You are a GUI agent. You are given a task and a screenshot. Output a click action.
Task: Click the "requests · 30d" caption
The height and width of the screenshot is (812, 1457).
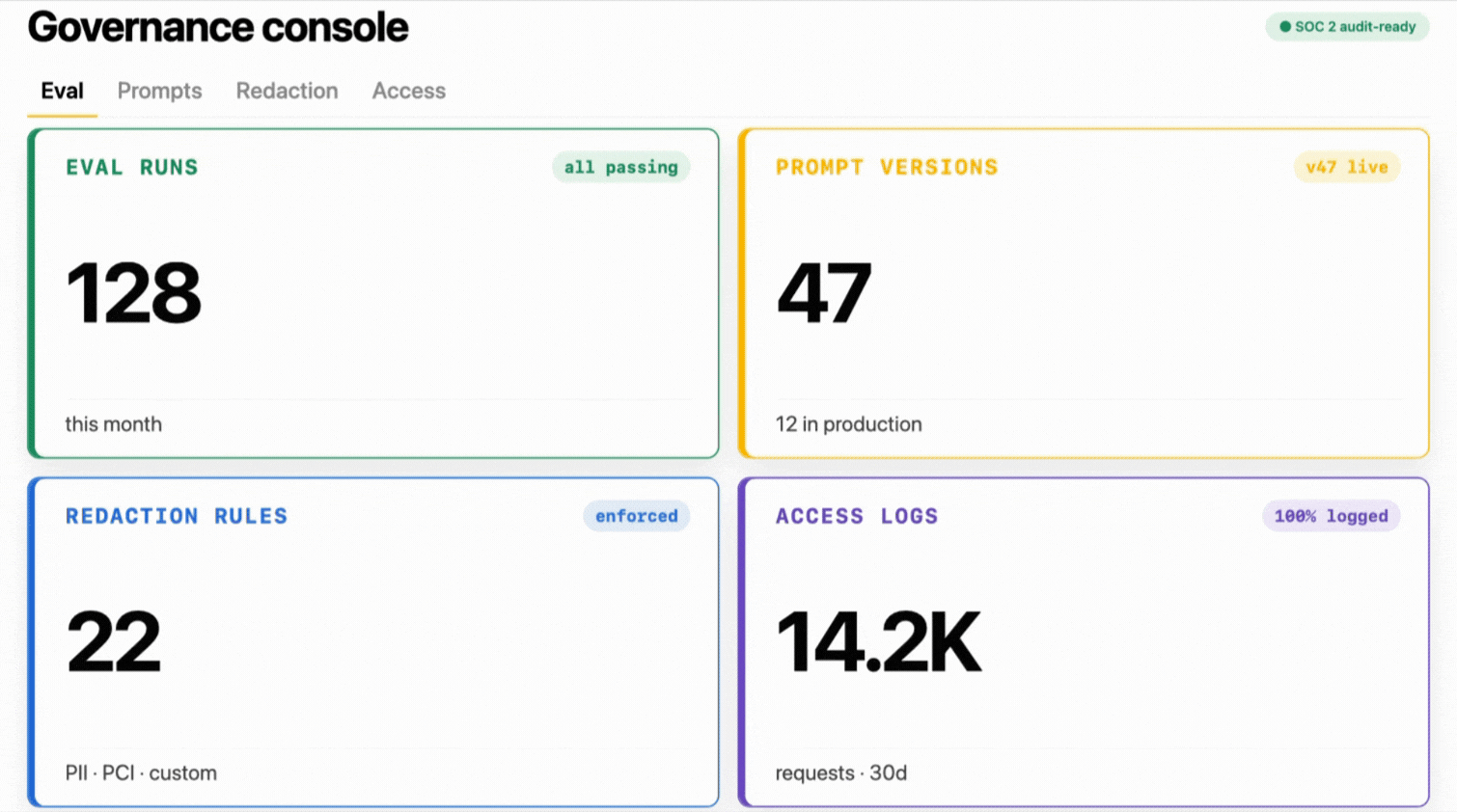click(841, 773)
